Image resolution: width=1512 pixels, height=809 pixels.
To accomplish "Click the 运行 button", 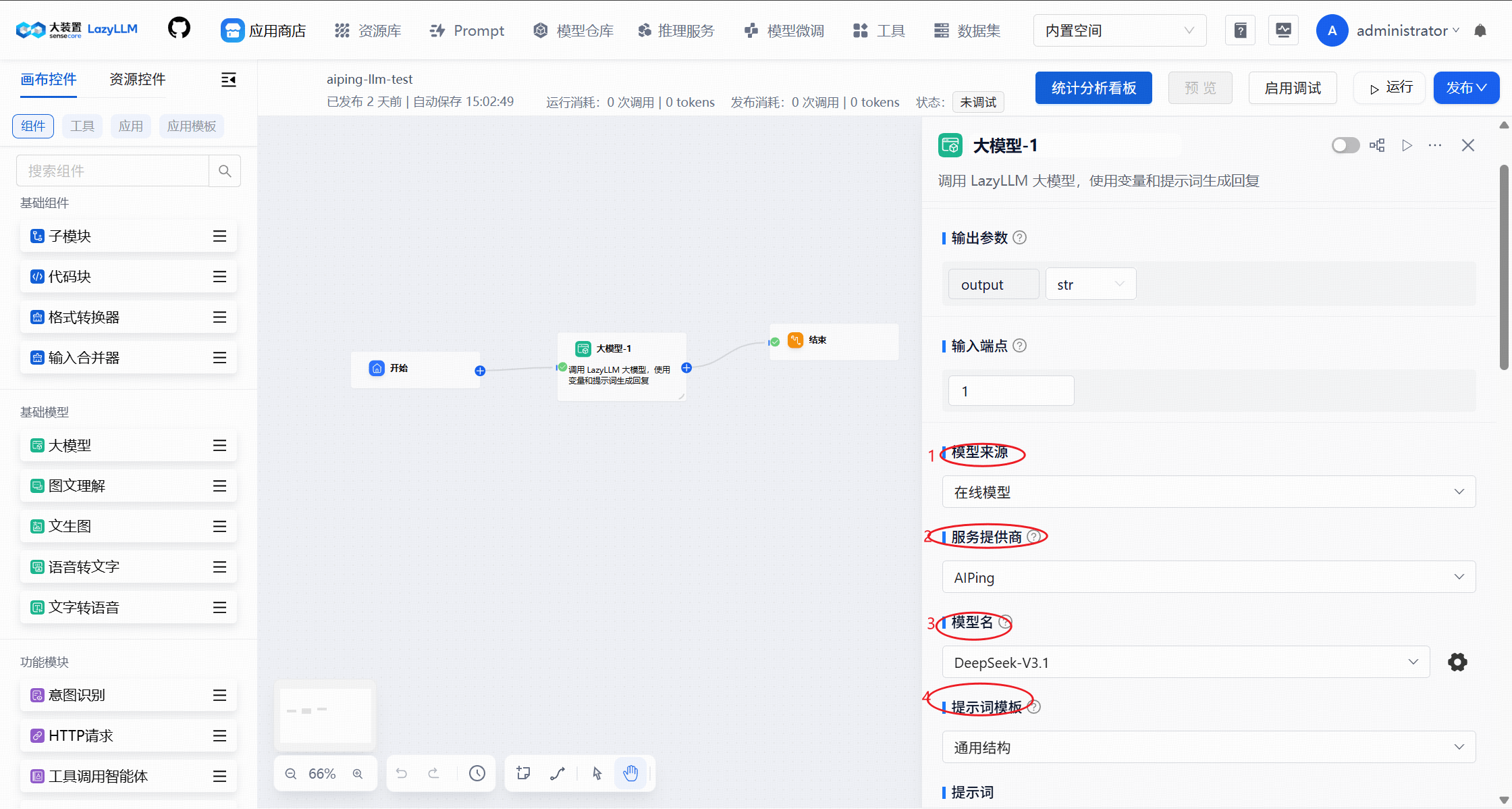I will [1389, 87].
